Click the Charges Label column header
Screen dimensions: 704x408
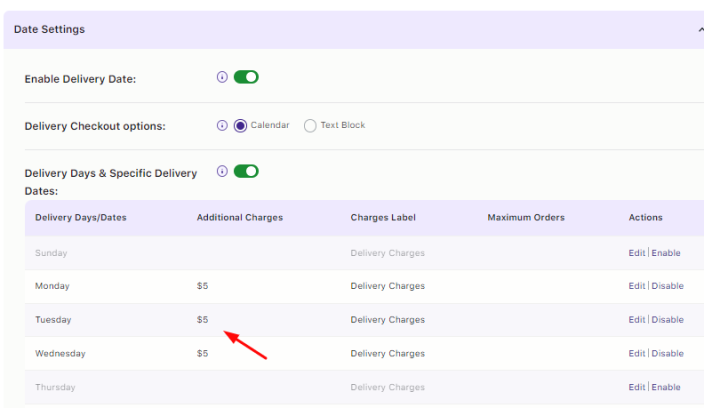tap(383, 218)
